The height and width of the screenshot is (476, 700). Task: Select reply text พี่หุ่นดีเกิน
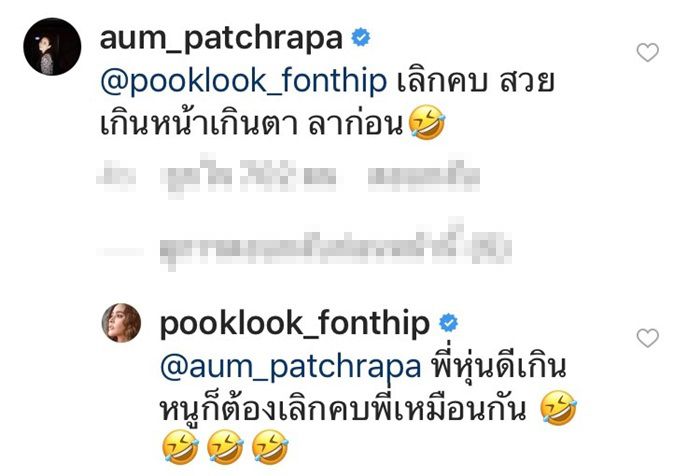[498, 366]
